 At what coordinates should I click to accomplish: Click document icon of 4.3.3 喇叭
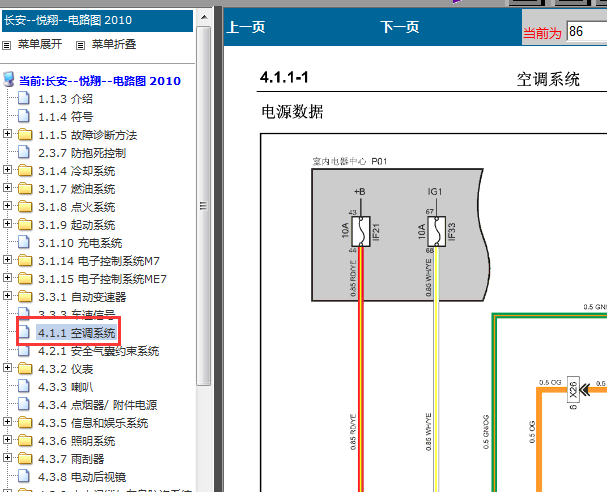pyautogui.click(x=24, y=386)
